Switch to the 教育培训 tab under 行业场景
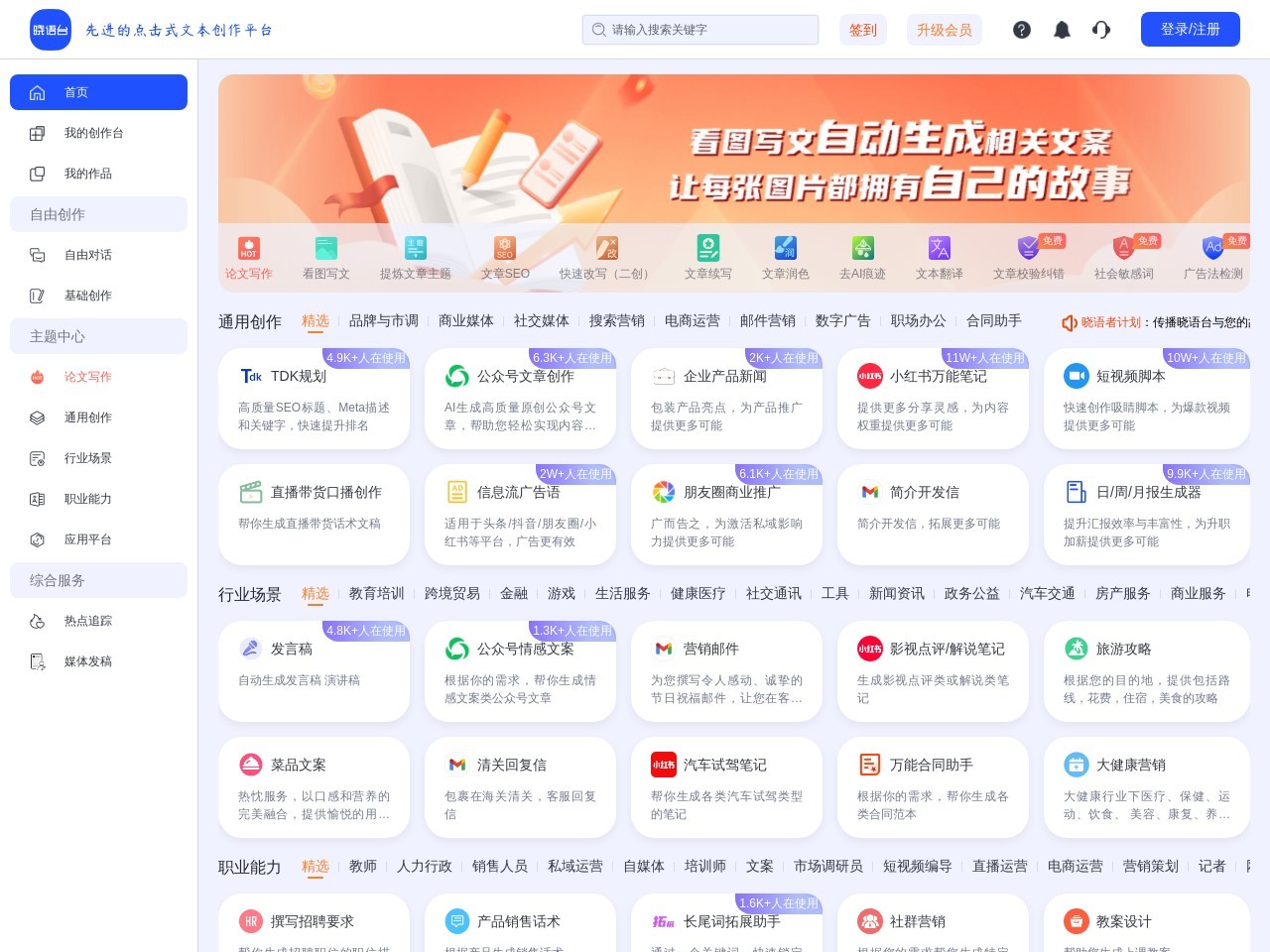 pyautogui.click(x=375, y=593)
